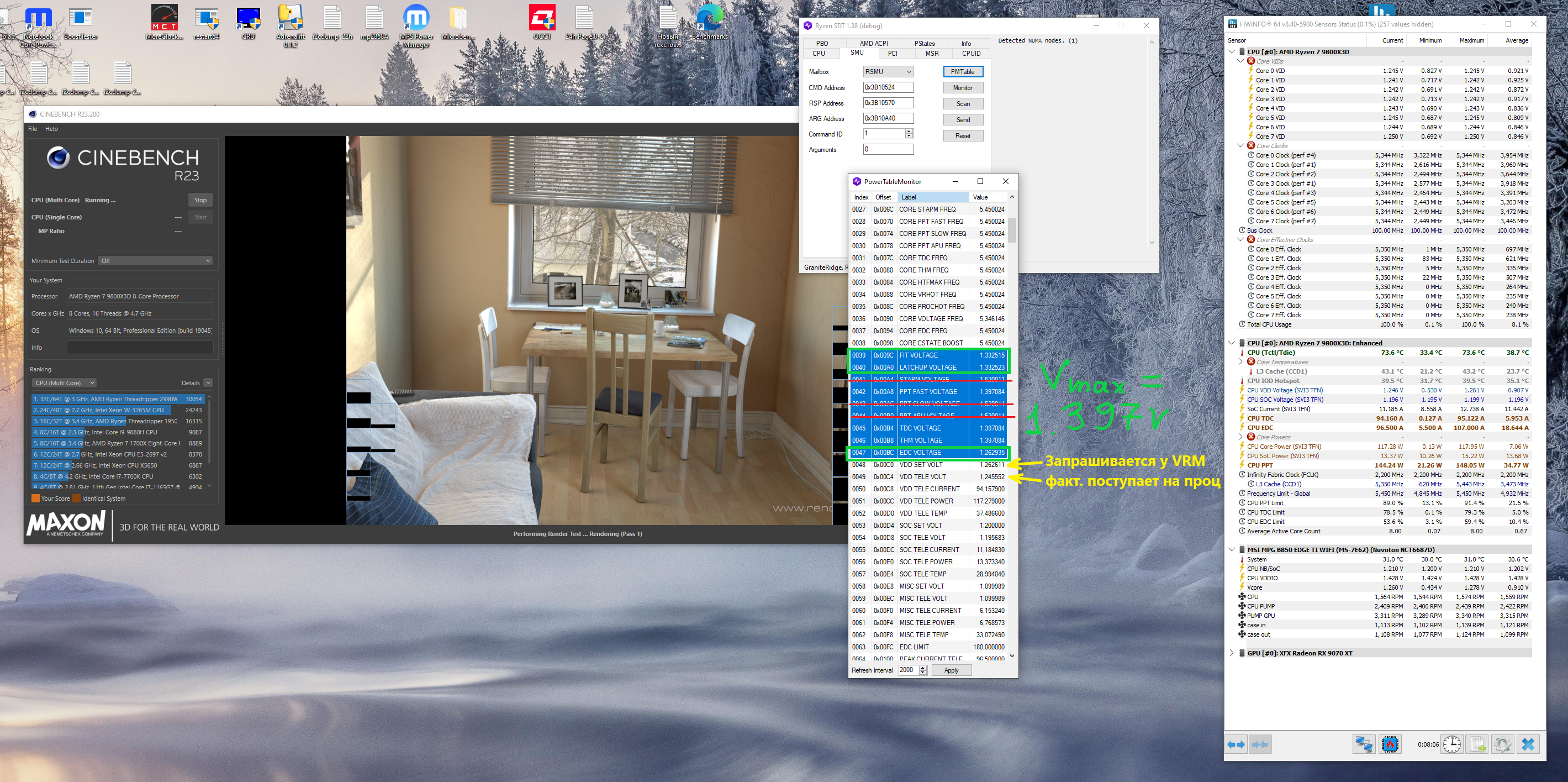
Task: Open HWiNFO sensor settings gear icon
Action: click(1502, 744)
